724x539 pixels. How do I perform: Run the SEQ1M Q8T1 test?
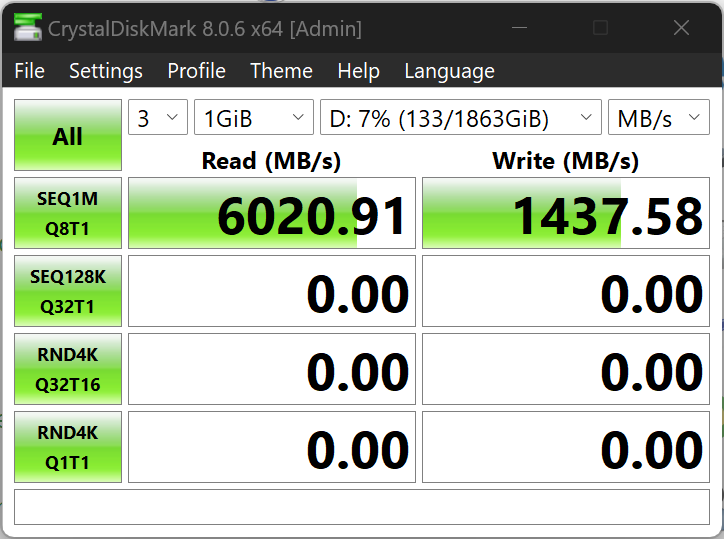click(68, 213)
